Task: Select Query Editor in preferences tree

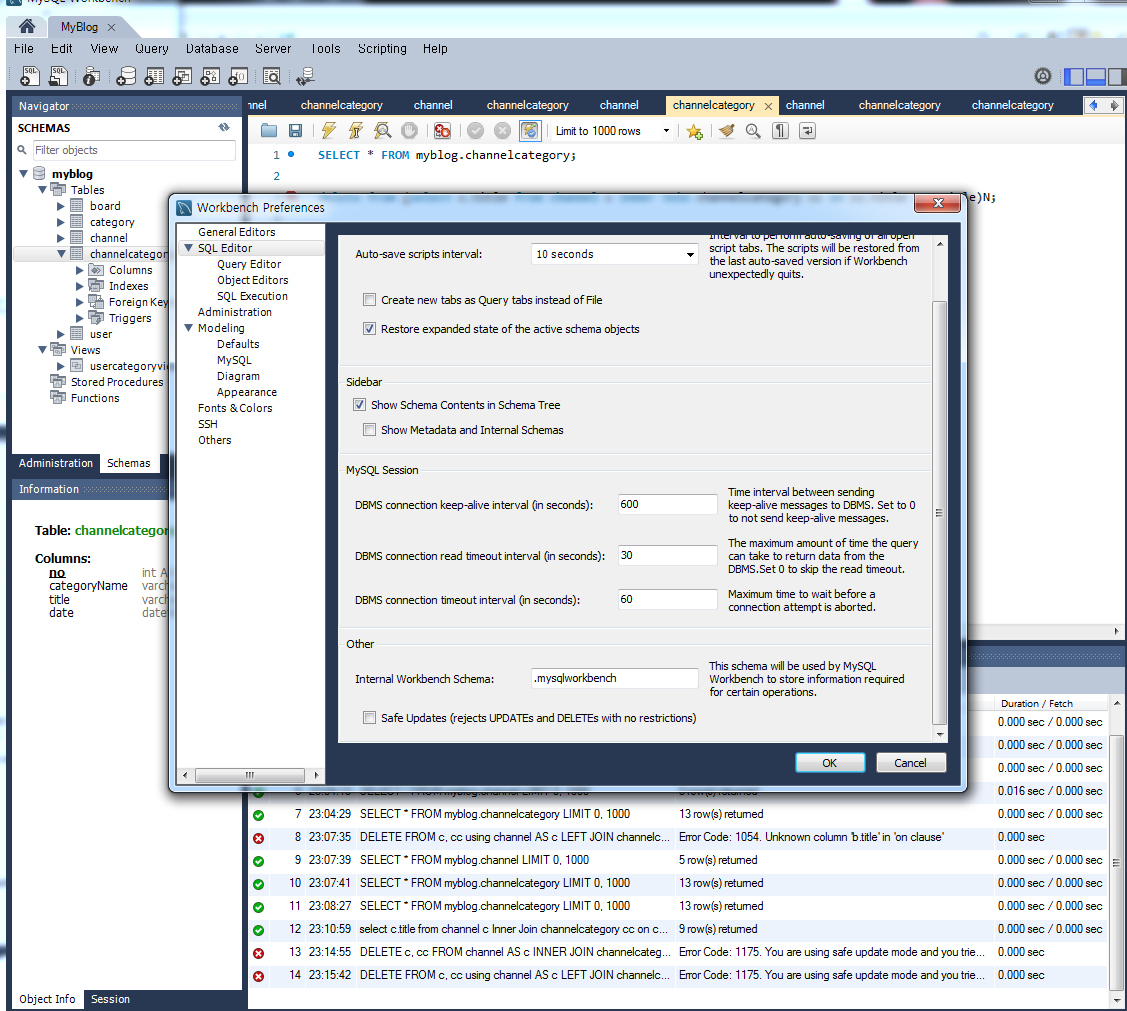Action: click(x=249, y=264)
